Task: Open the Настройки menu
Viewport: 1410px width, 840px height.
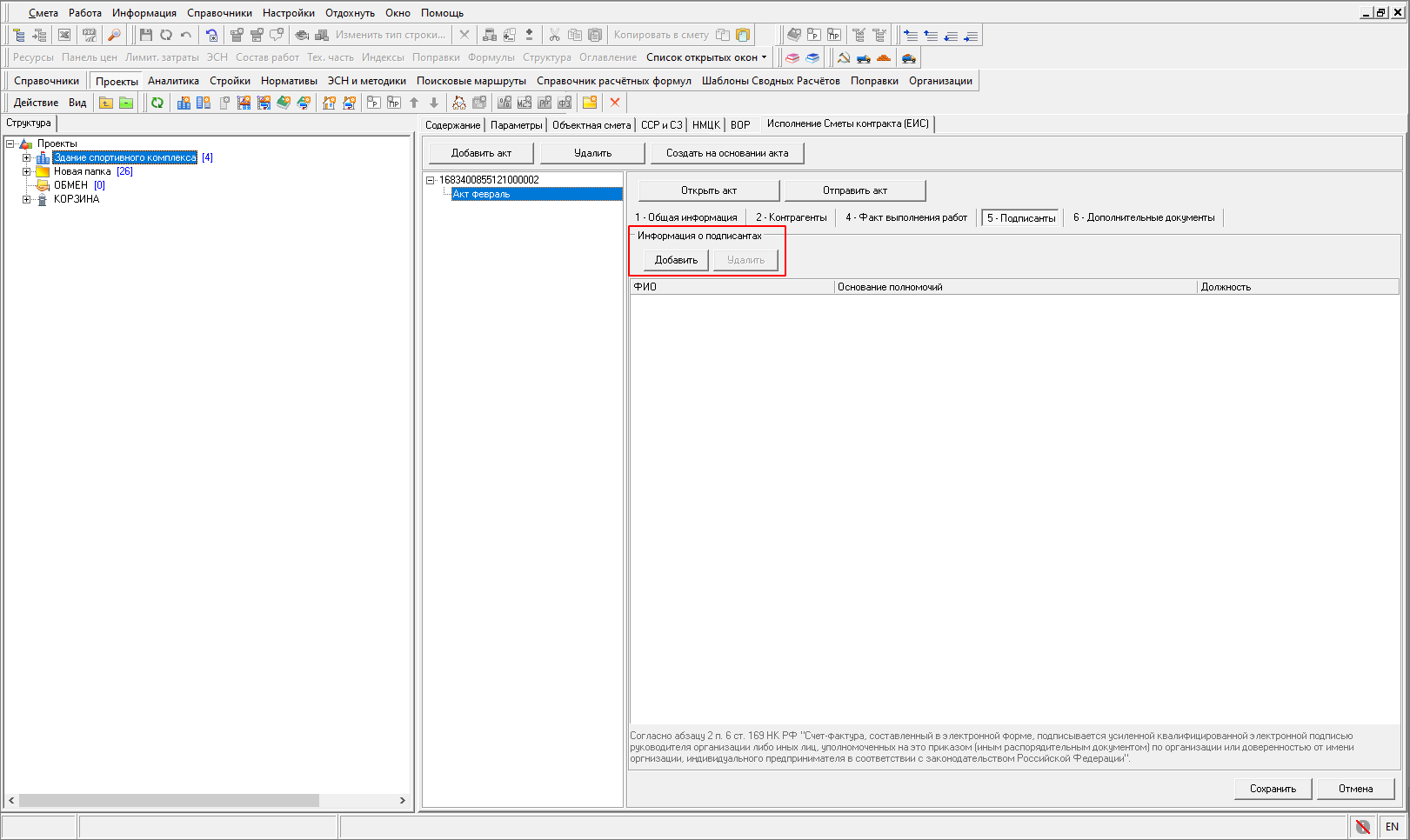Action: tap(288, 13)
